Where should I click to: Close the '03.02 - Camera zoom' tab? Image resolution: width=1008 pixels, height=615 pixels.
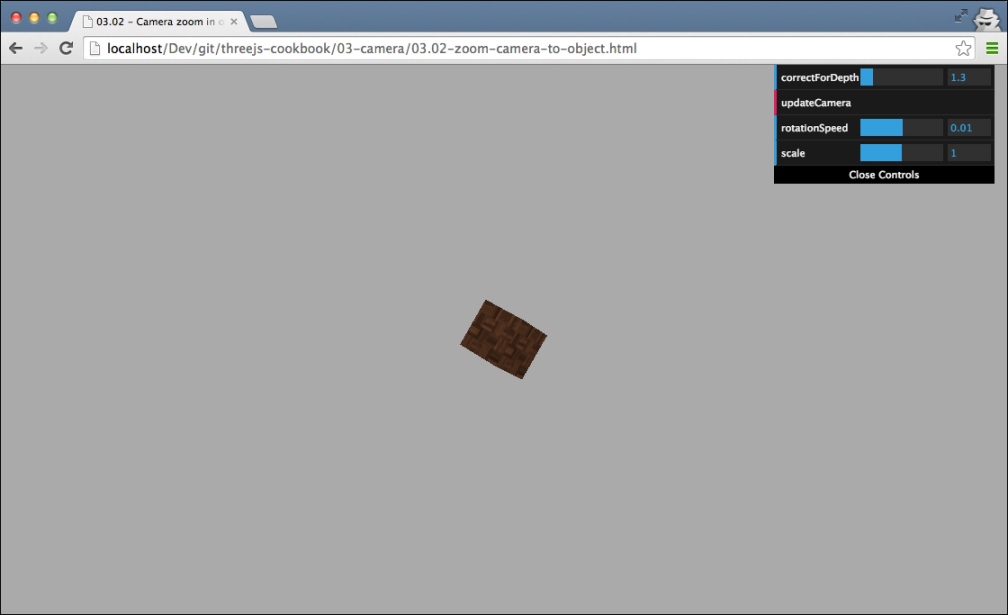tap(234, 21)
